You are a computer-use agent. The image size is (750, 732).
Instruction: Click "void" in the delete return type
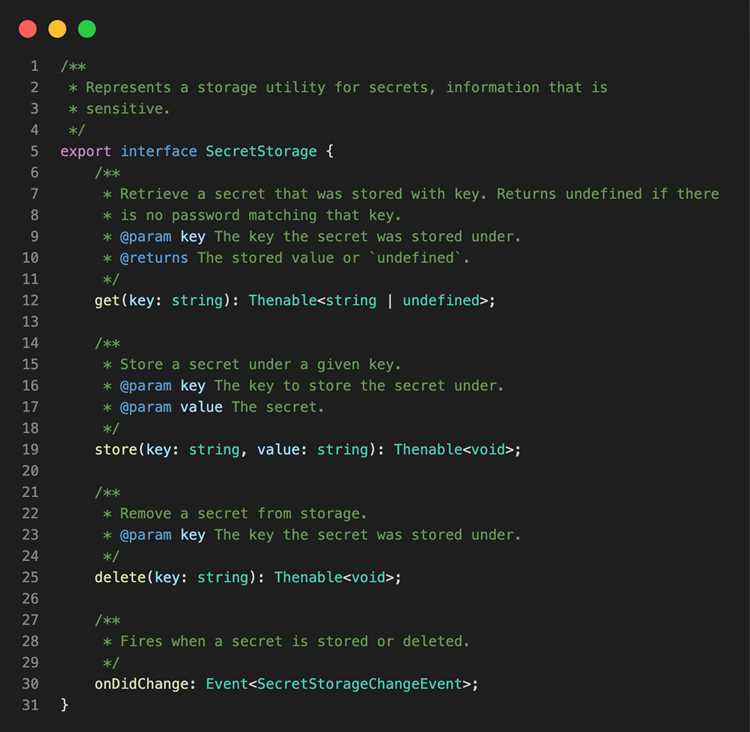click(x=368, y=577)
